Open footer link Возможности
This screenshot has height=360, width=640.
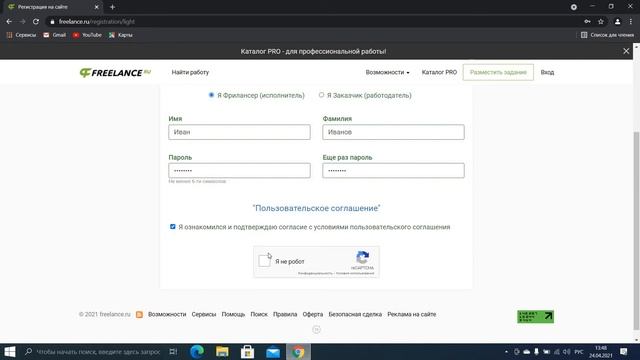tap(167, 314)
